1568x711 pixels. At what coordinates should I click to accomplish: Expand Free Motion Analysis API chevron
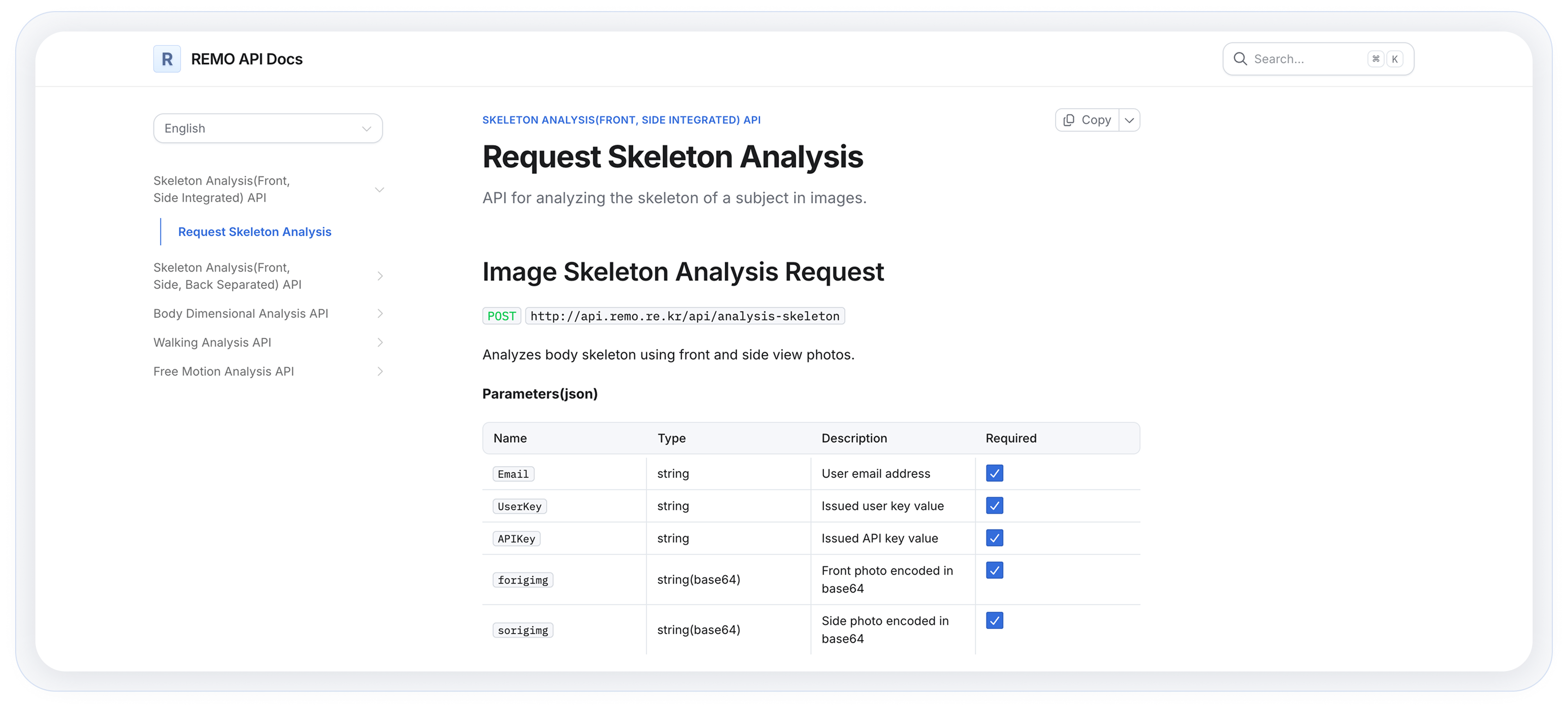coord(380,371)
